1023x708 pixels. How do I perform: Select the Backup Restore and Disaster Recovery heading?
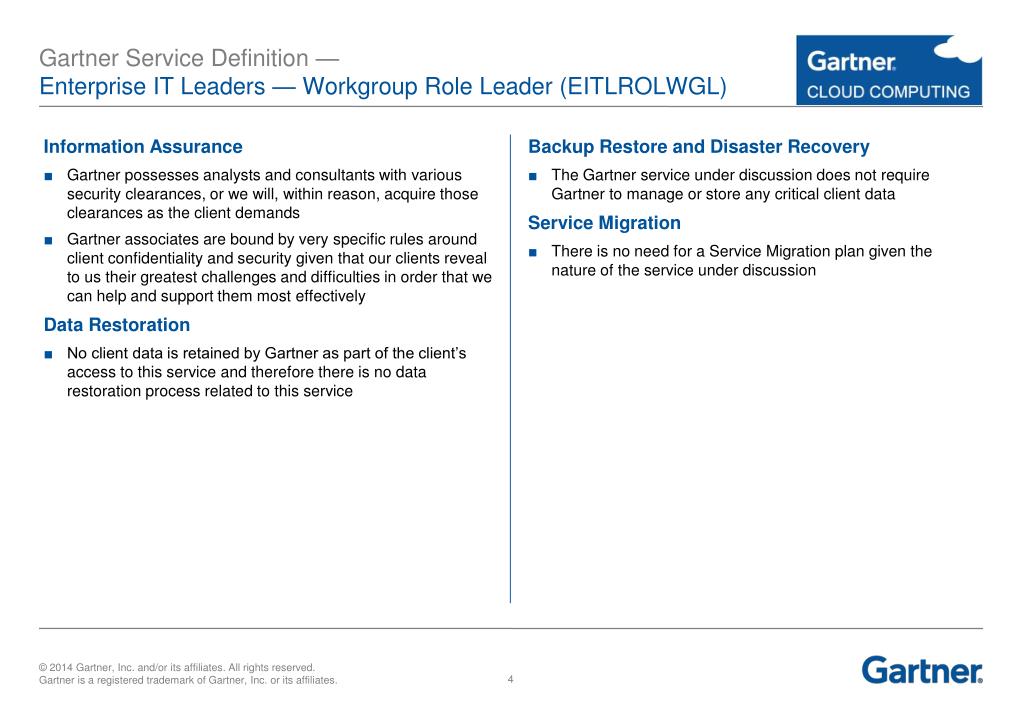click(x=699, y=147)
